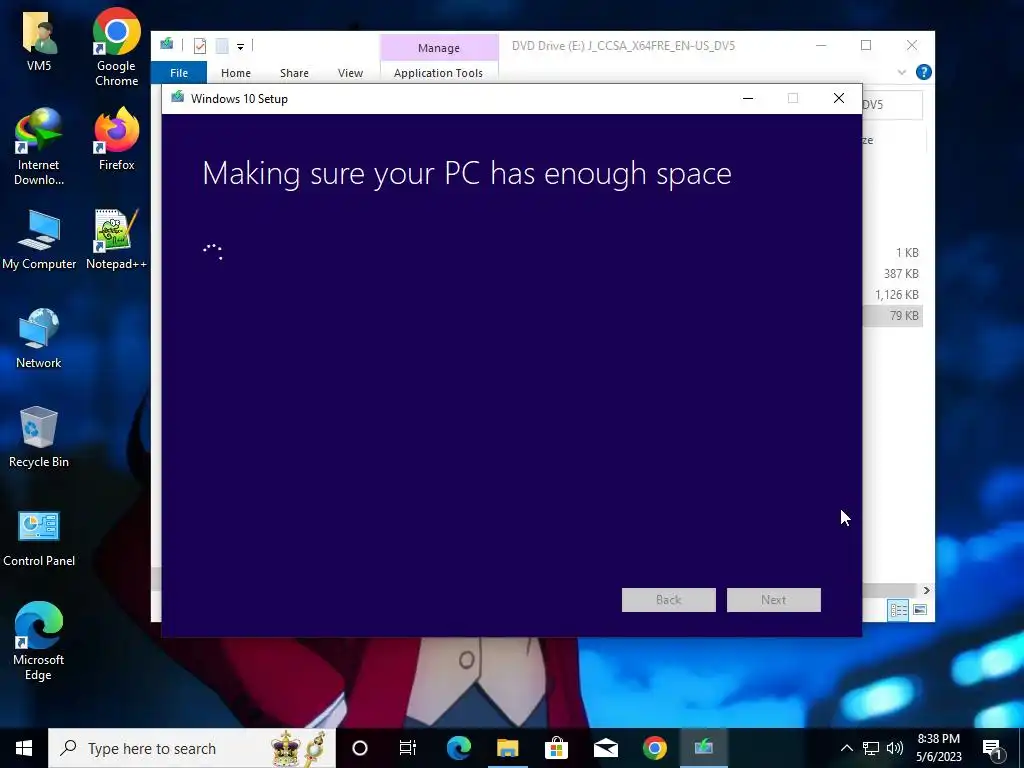Viewport: 1024px width, 768px height.
Task: Open Internet Download Manager desktop shortcut
Action: point(39,147)
